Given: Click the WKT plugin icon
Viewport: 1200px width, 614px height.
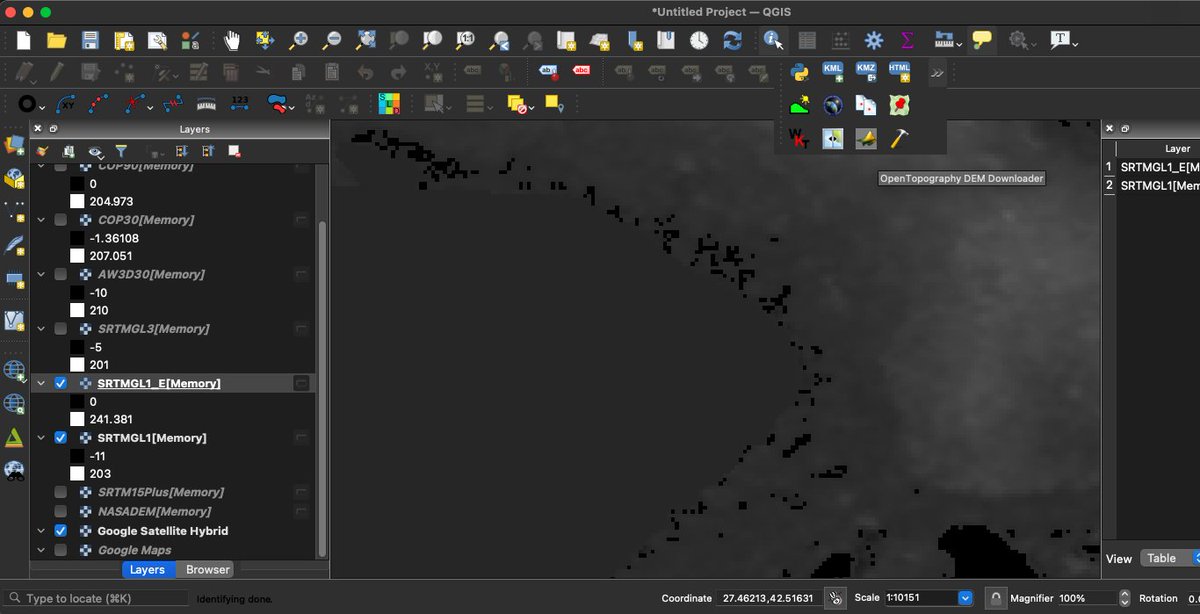Looking at the screenshot, I should point(799,139).
